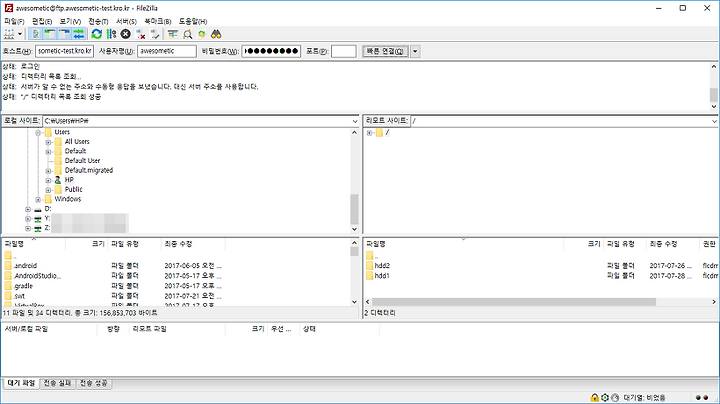Viewport: 720px width, 404px height.
Task: Open the 서버(S) menu
Action: coord(126,21)
